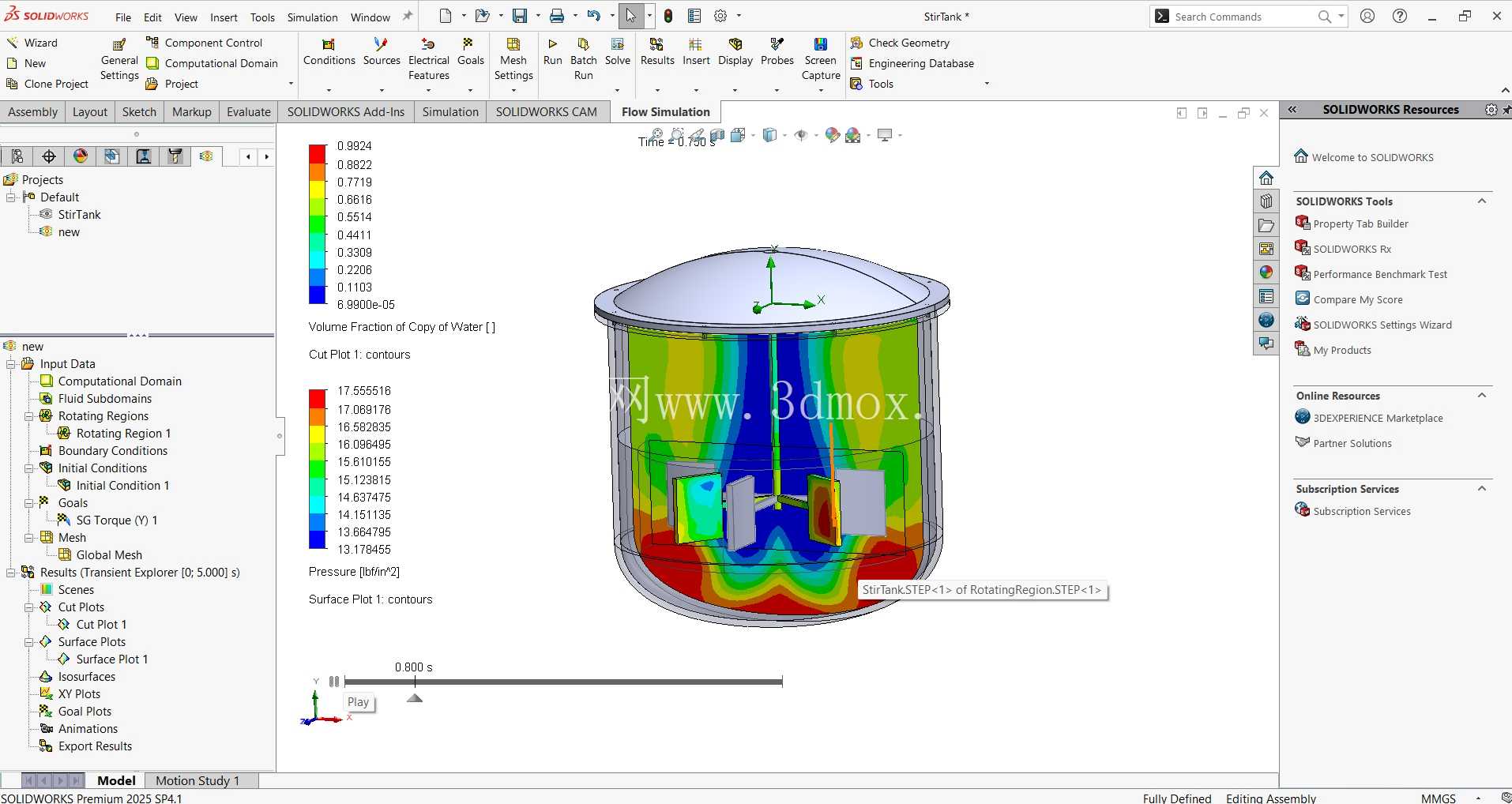Click Edit Appearance in the view toolbar
Viewport: 1512px width, 804px height.
click(x=832, y=135)
